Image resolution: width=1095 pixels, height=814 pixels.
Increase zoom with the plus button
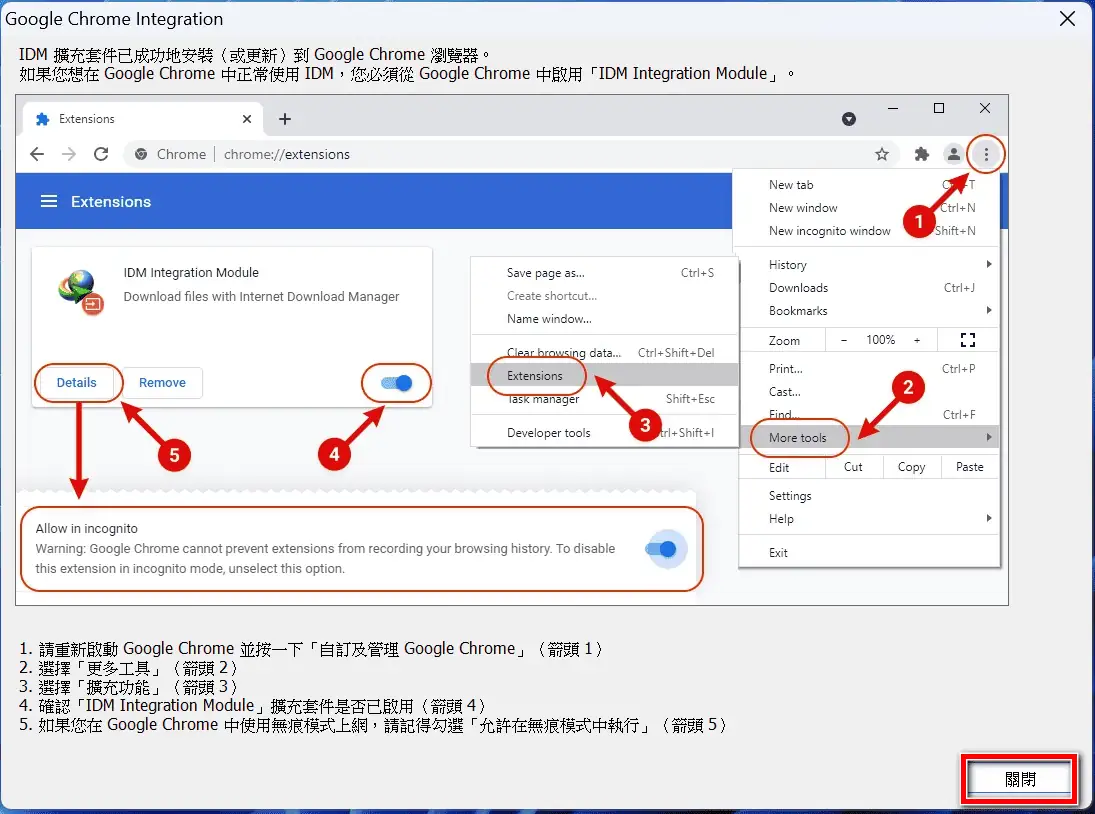(x=917, y=340)
